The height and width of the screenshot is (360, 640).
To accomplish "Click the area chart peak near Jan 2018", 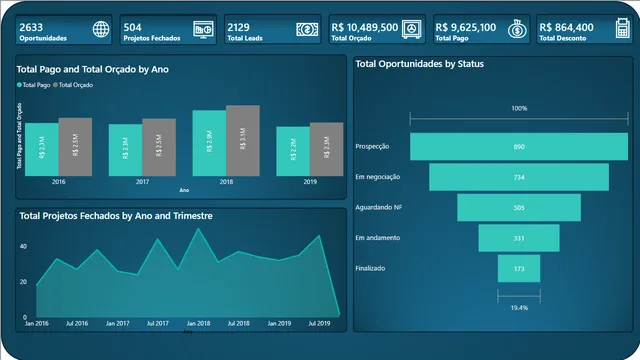I will pyautogui.click(x=198, y=229).
